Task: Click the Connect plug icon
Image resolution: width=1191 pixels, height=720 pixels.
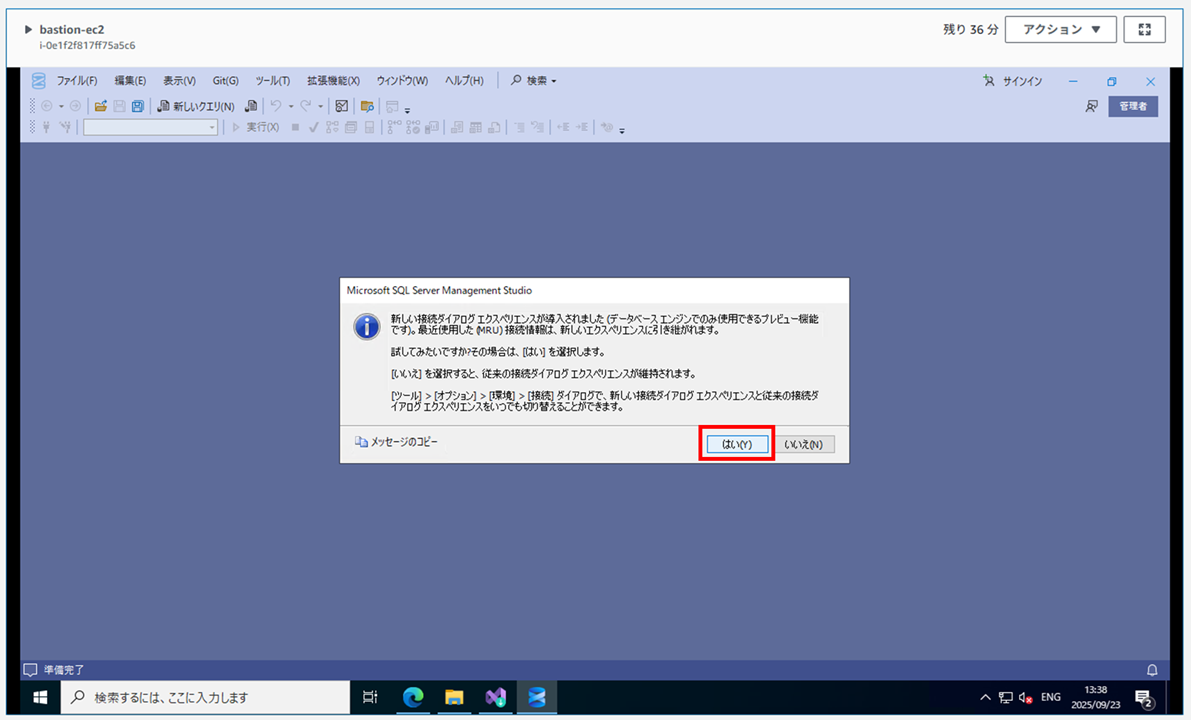Action: pyautogui.click(x=46, y=128)
